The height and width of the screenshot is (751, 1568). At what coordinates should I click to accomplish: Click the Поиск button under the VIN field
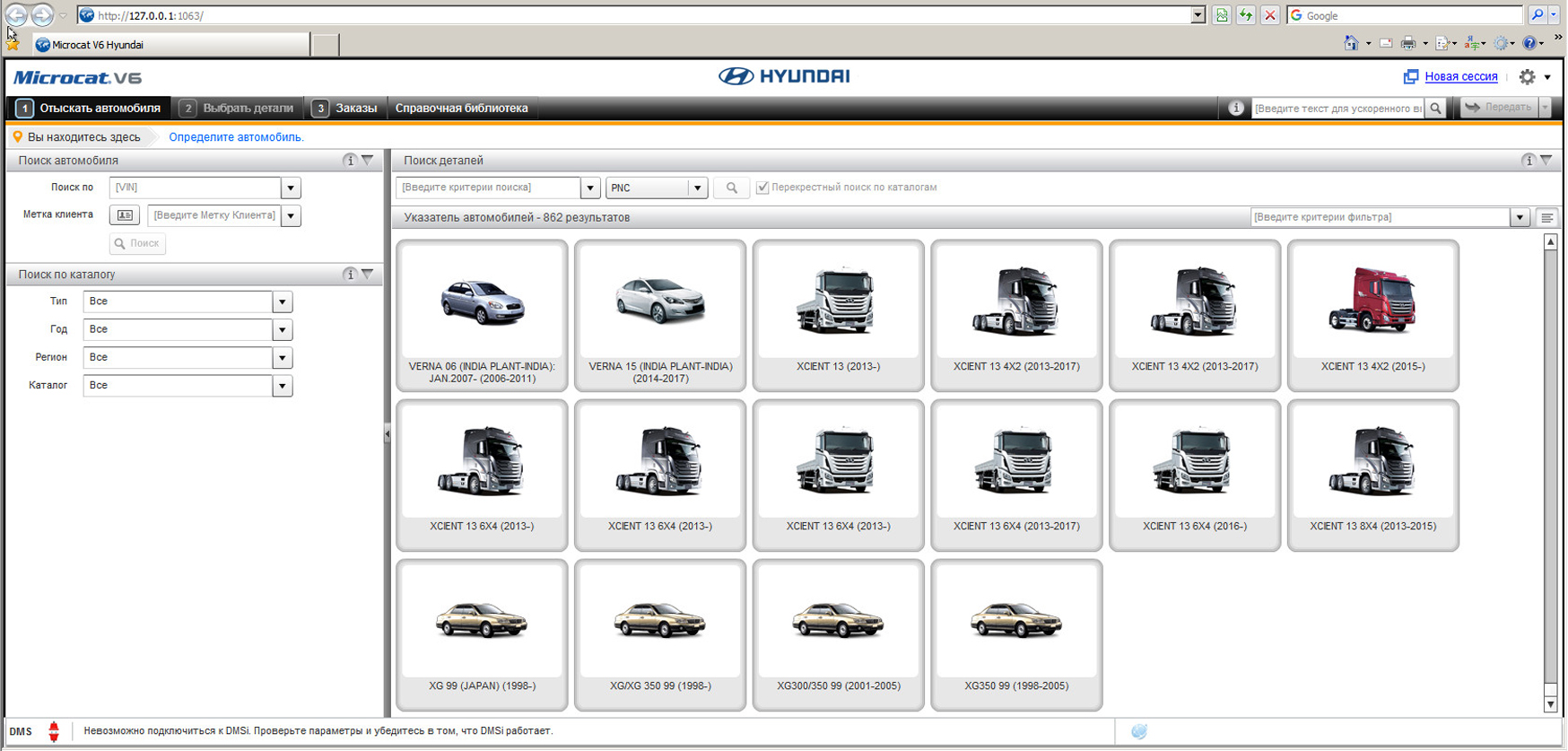[x=137, y=243]
